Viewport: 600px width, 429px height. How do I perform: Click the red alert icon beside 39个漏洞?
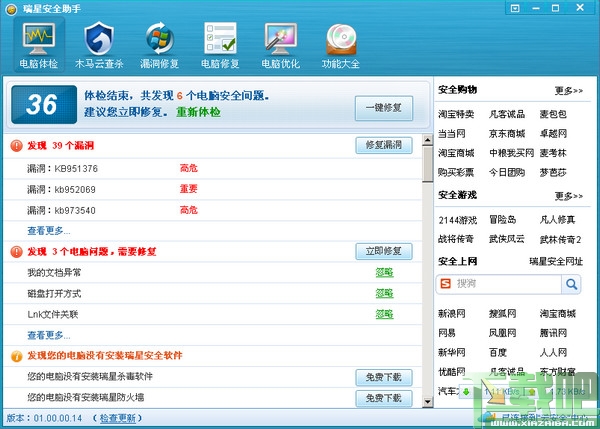click(x=16, y=145)
